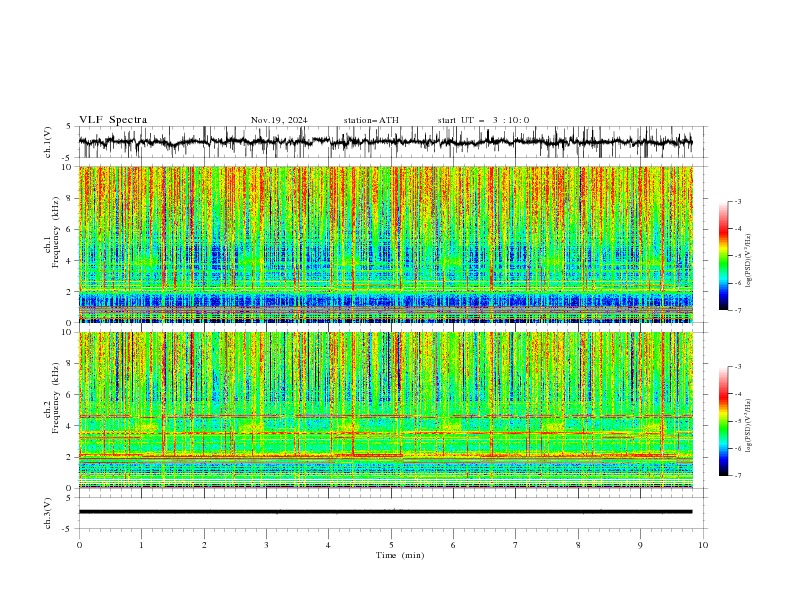792x612 pixels.
Task: Click inside the ch.2 spectrogram panel
Action: point(386,410)
